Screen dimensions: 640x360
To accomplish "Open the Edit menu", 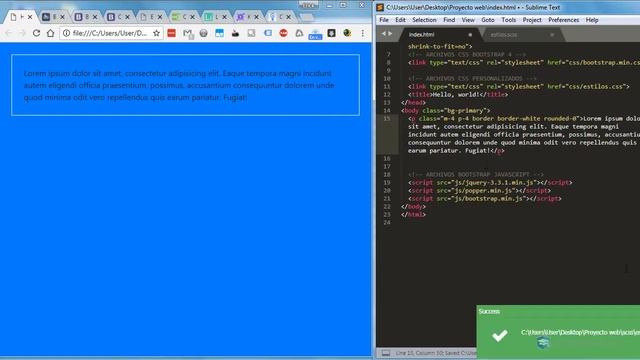I will 400,20.
